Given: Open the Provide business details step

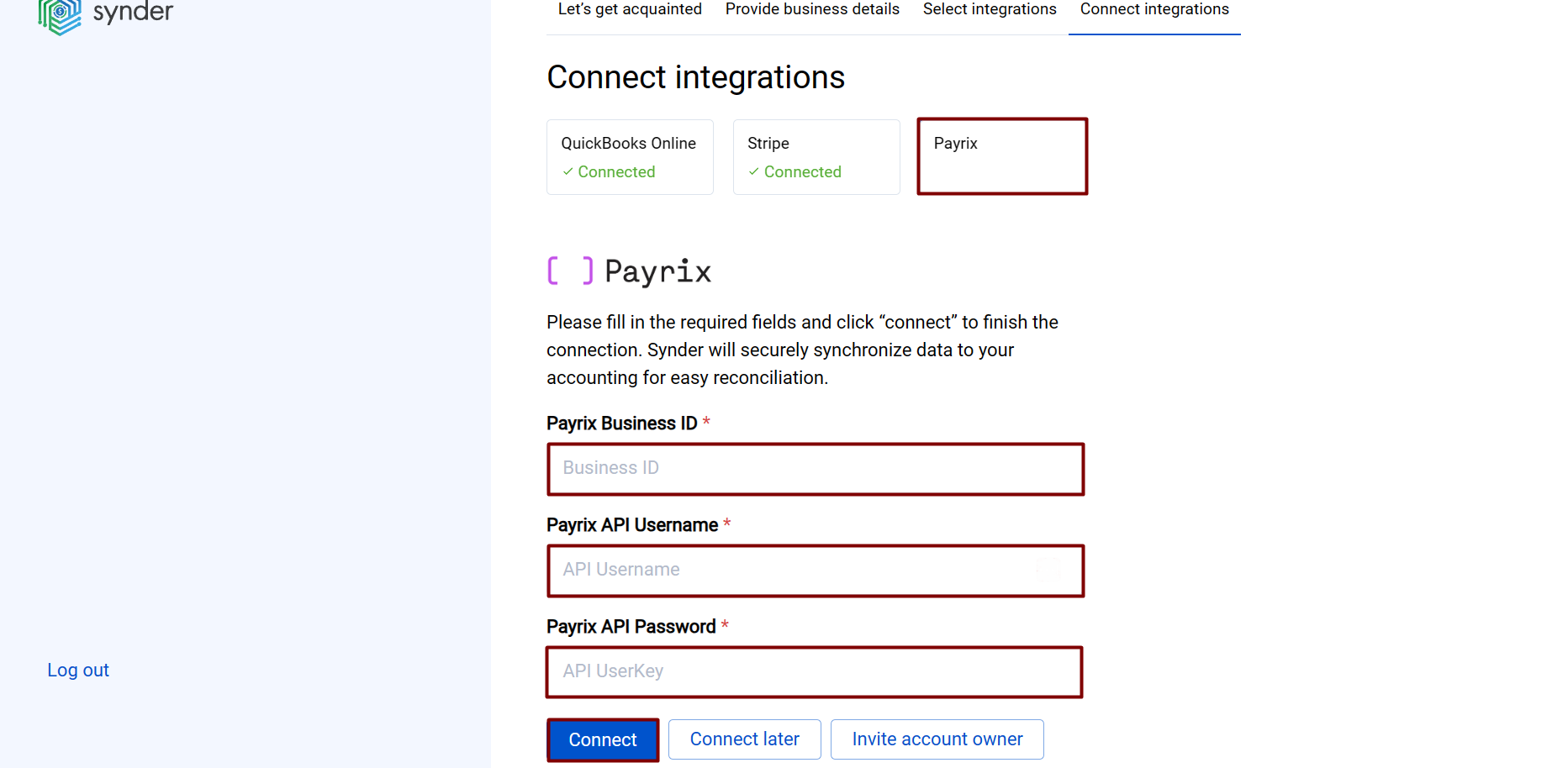Looking at the screenshot, I should coord(811,9).
